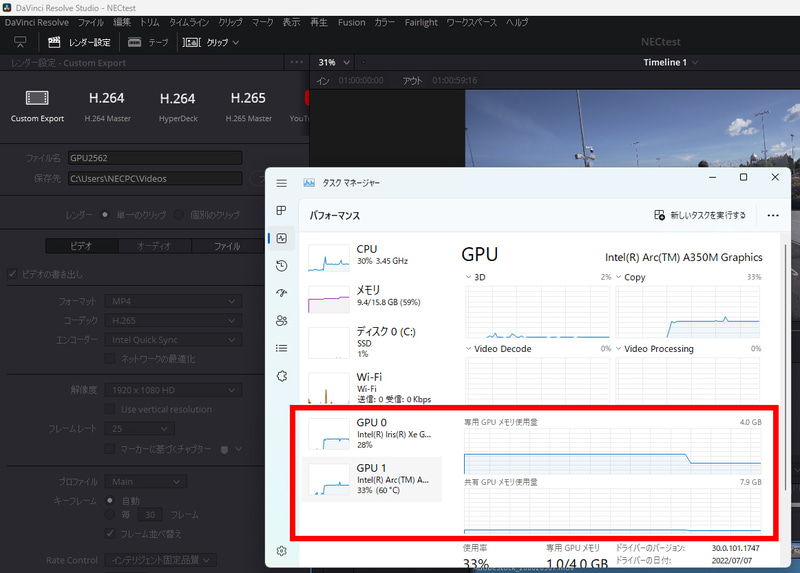Select Every N frames keyframe radio button
This screenshot has height=573, width=800.
tap(110, 514)
